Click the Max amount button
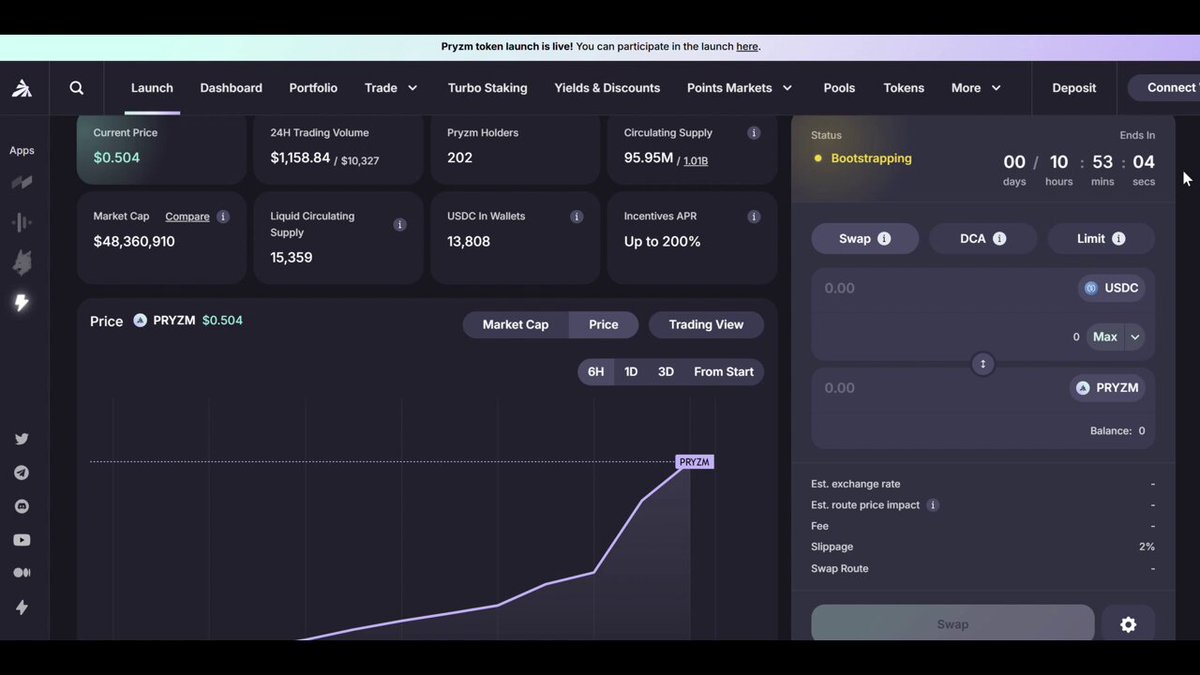 (1105, 337)
